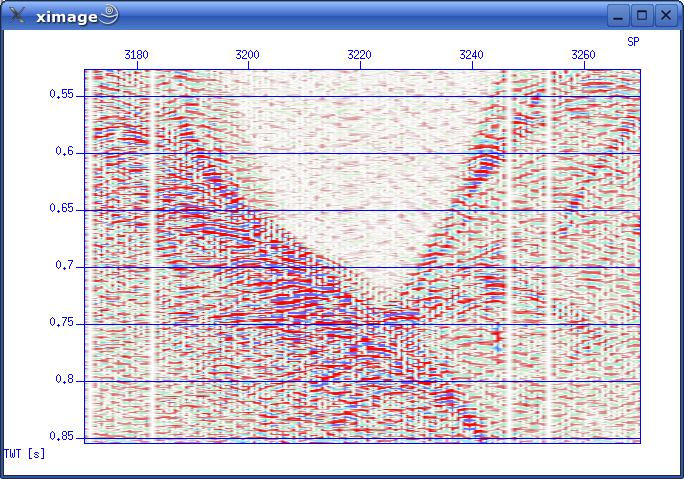This screenshot has width=684, height=479.
Task: Click time axis label 0.75
Action: click(x=62, y=323)
